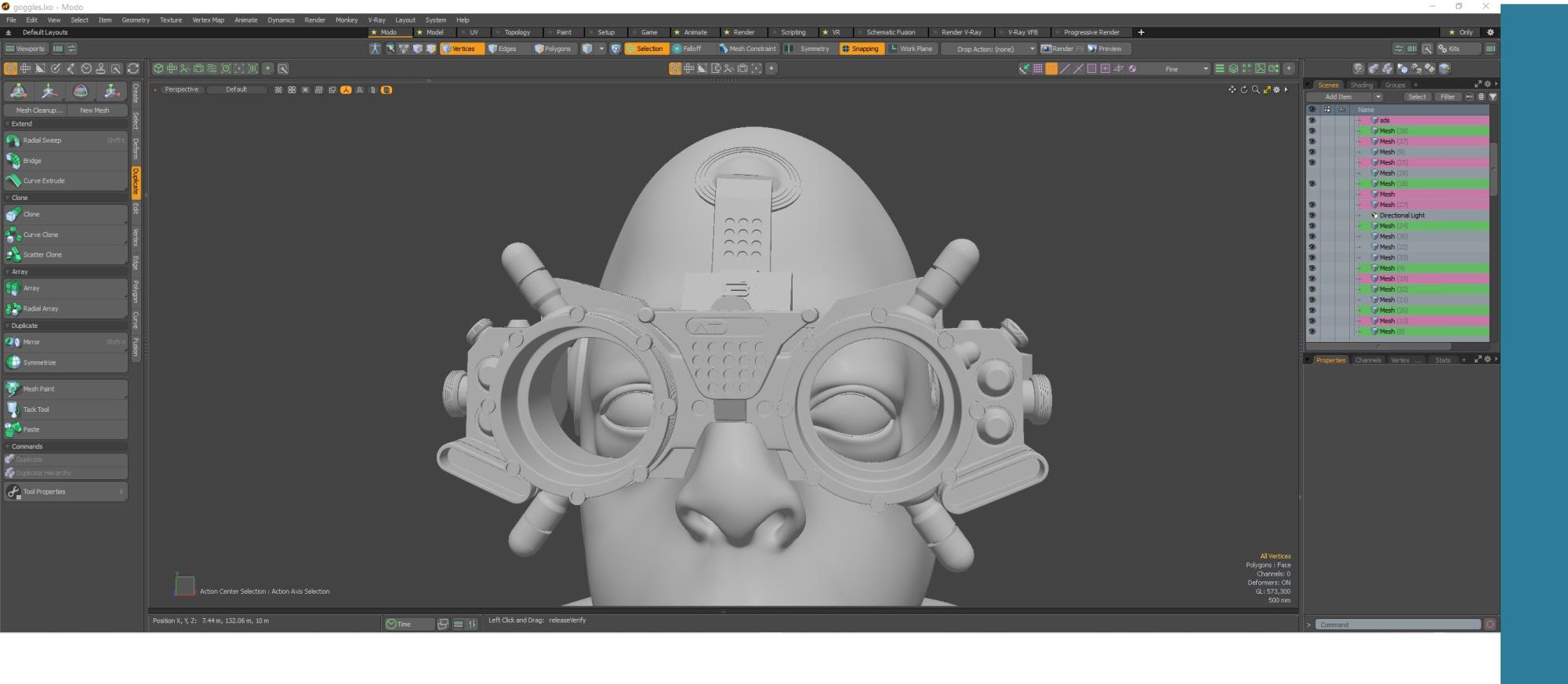Toggle visibility of the sds item
Viewport: 1568px width, 684px height.
(x=1312, y=121)
